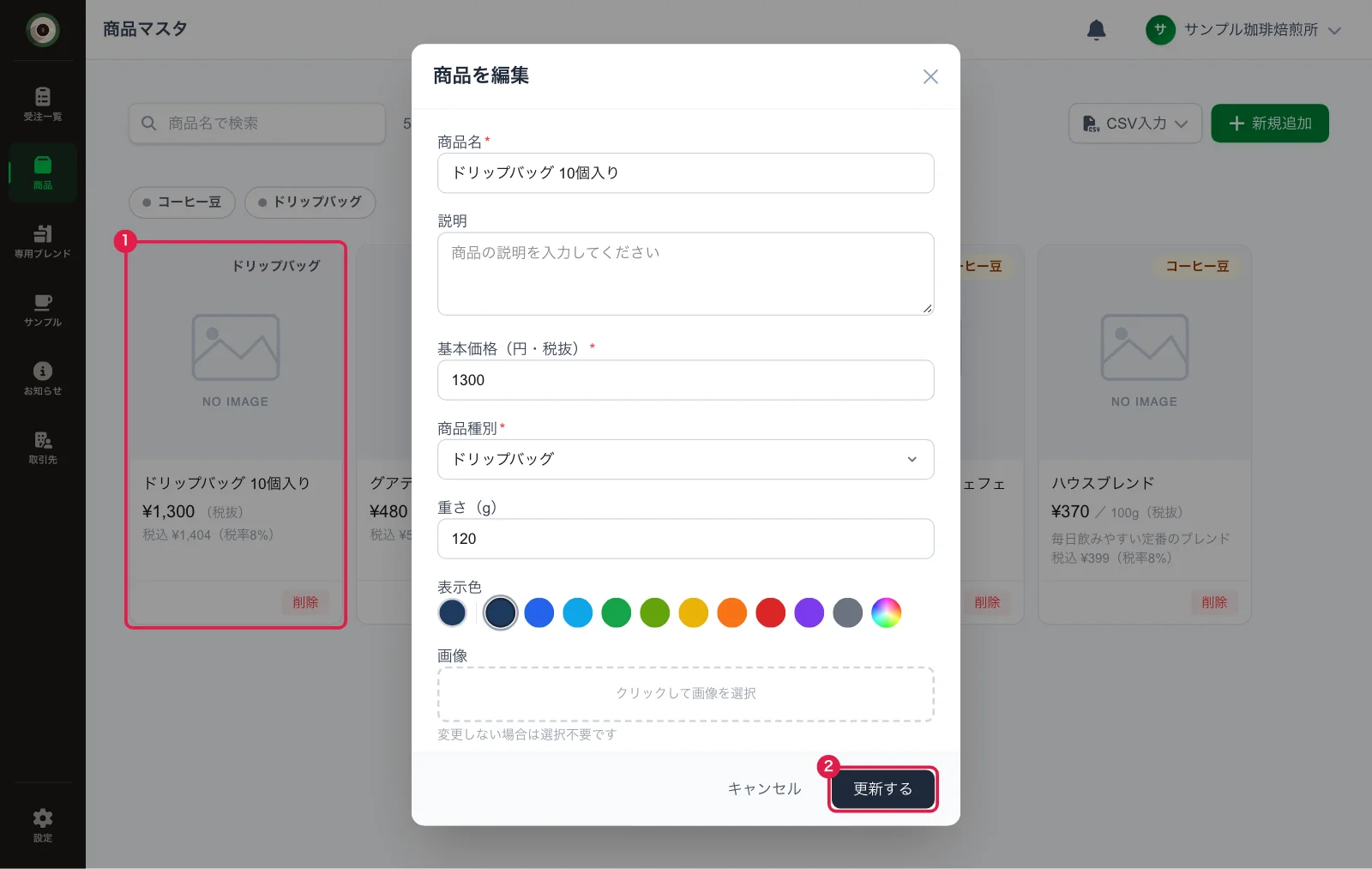1372x869 pixels.
Task: Click the 商品名で検索 search box
Action: [x=257, y=124]
